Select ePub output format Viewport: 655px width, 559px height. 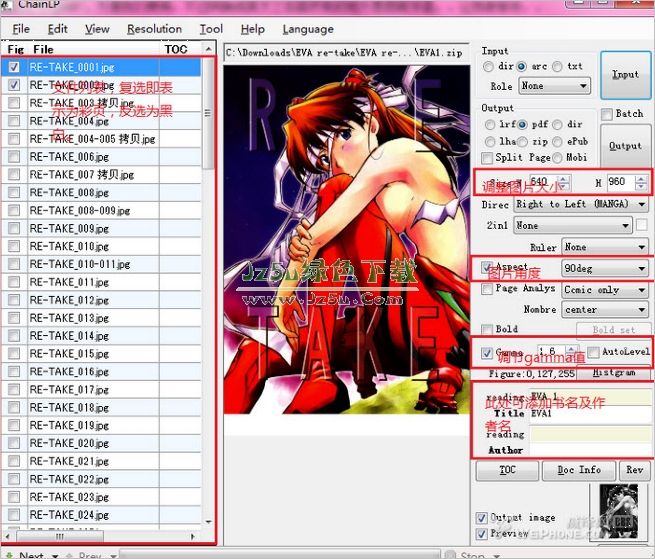point(557,142)
